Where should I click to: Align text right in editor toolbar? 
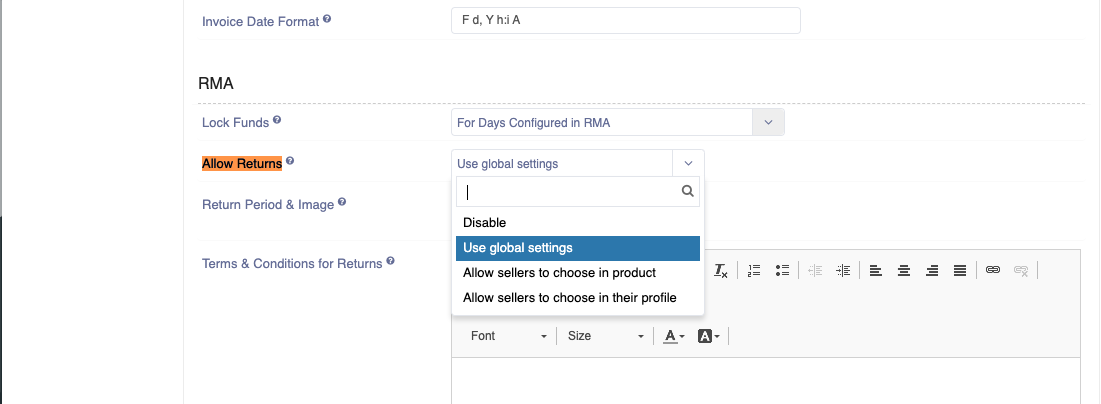point(932,271)
